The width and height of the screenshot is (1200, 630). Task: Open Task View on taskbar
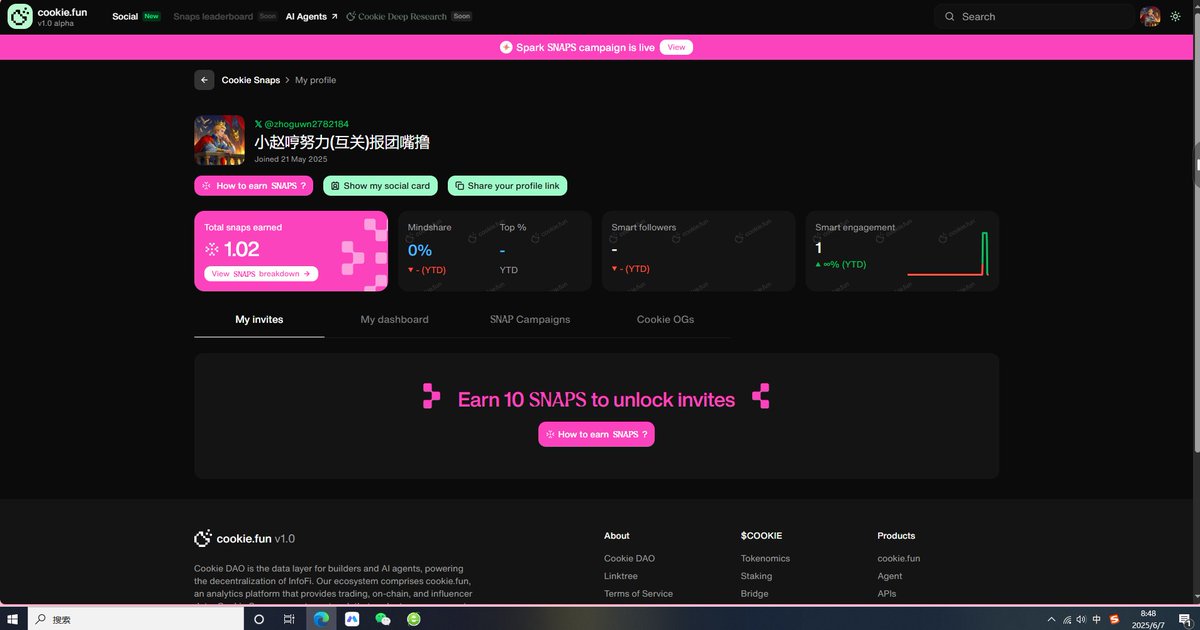289,619
